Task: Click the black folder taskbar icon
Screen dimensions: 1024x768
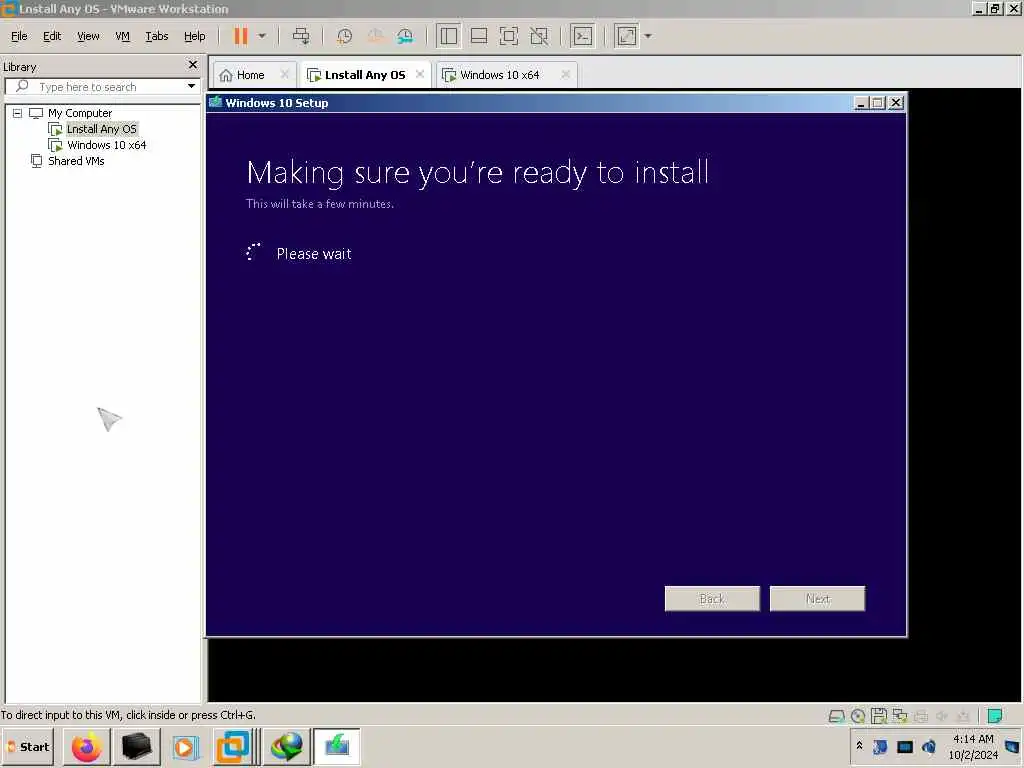Action: pyautogui.click(x=136, y=746)
